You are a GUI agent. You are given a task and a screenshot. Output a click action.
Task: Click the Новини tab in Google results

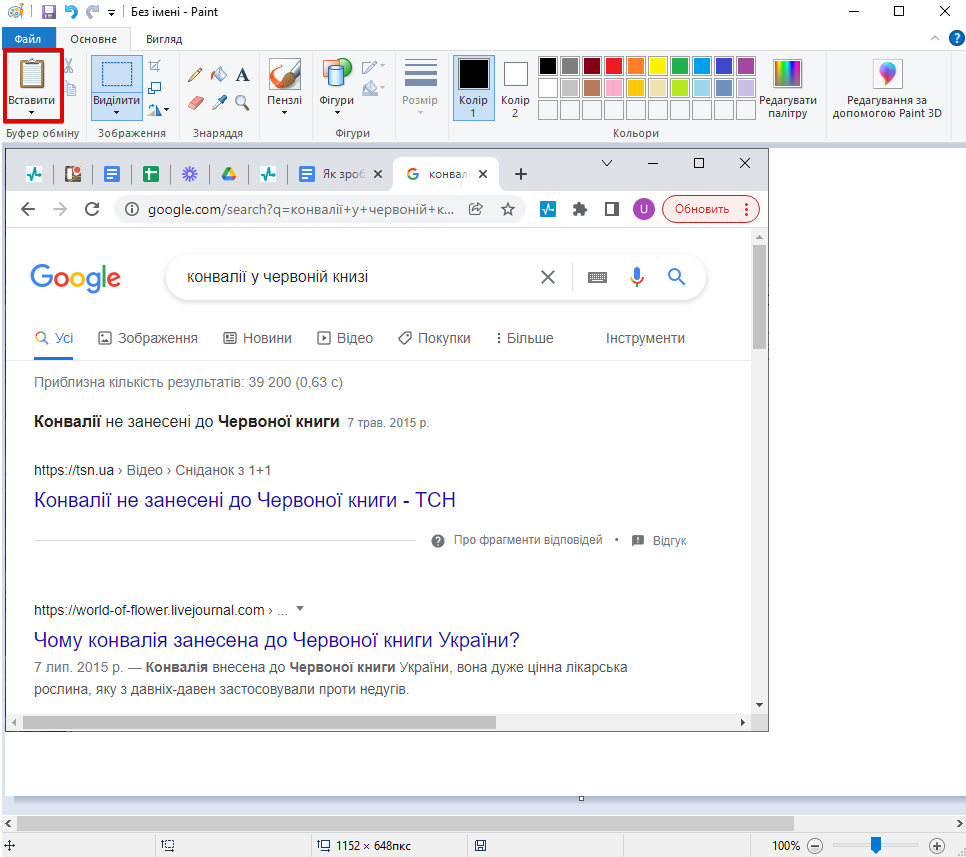pos(258,338)
